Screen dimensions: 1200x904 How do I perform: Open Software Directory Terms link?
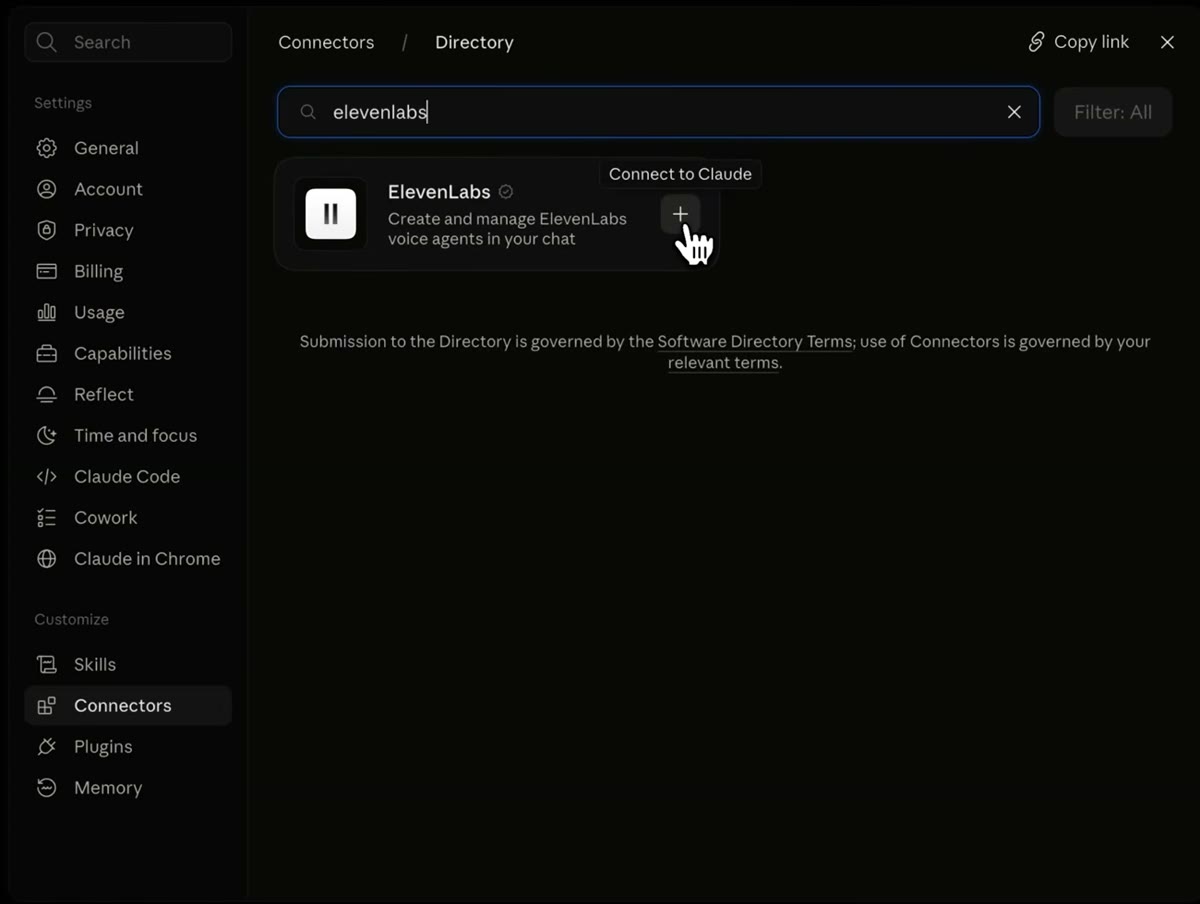tap(755, 341)
